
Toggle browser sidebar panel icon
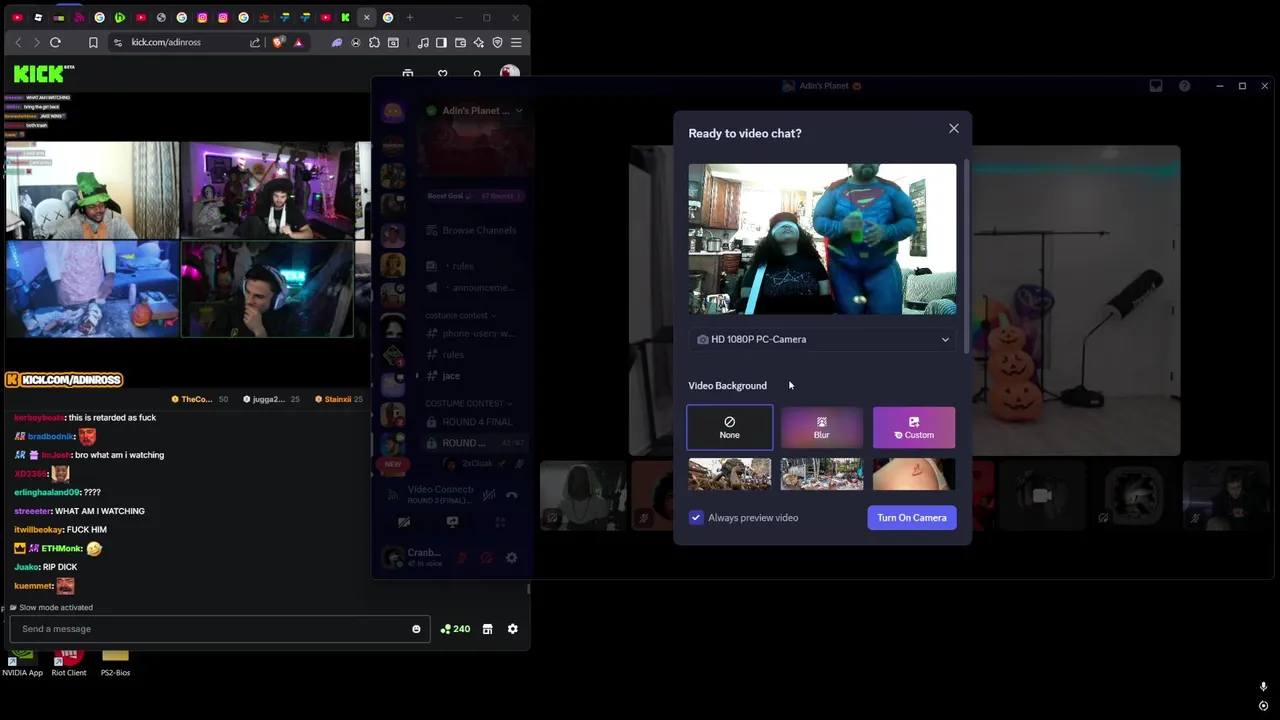(x=441, y=42)
